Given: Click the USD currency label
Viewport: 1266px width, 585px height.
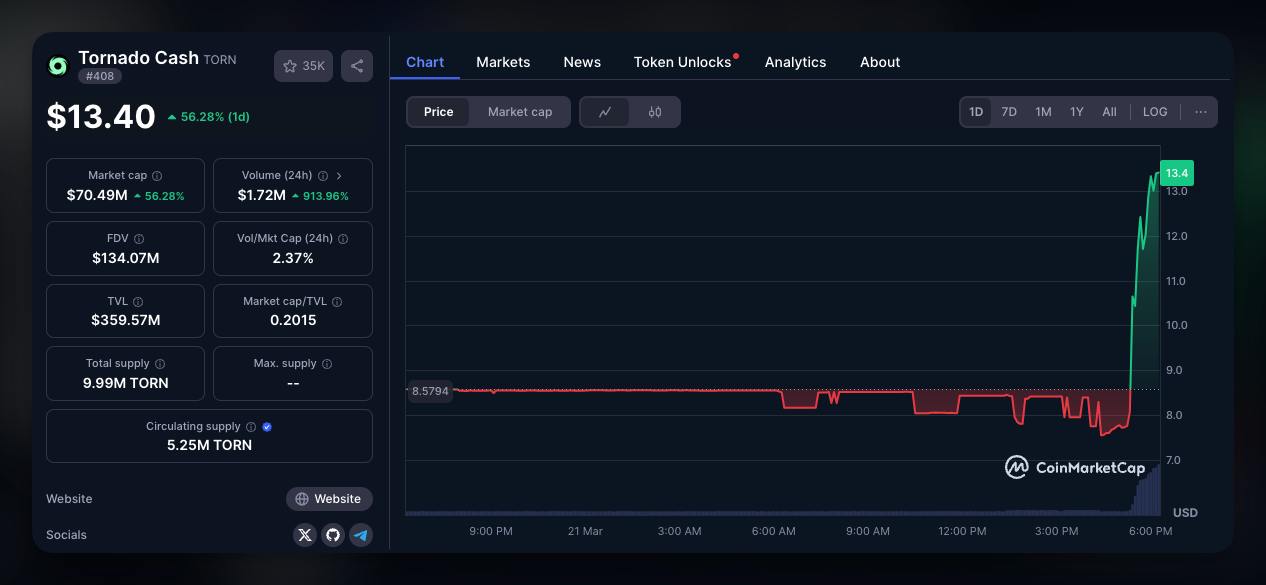Looking at the screenshot, I should [1185, 512].
